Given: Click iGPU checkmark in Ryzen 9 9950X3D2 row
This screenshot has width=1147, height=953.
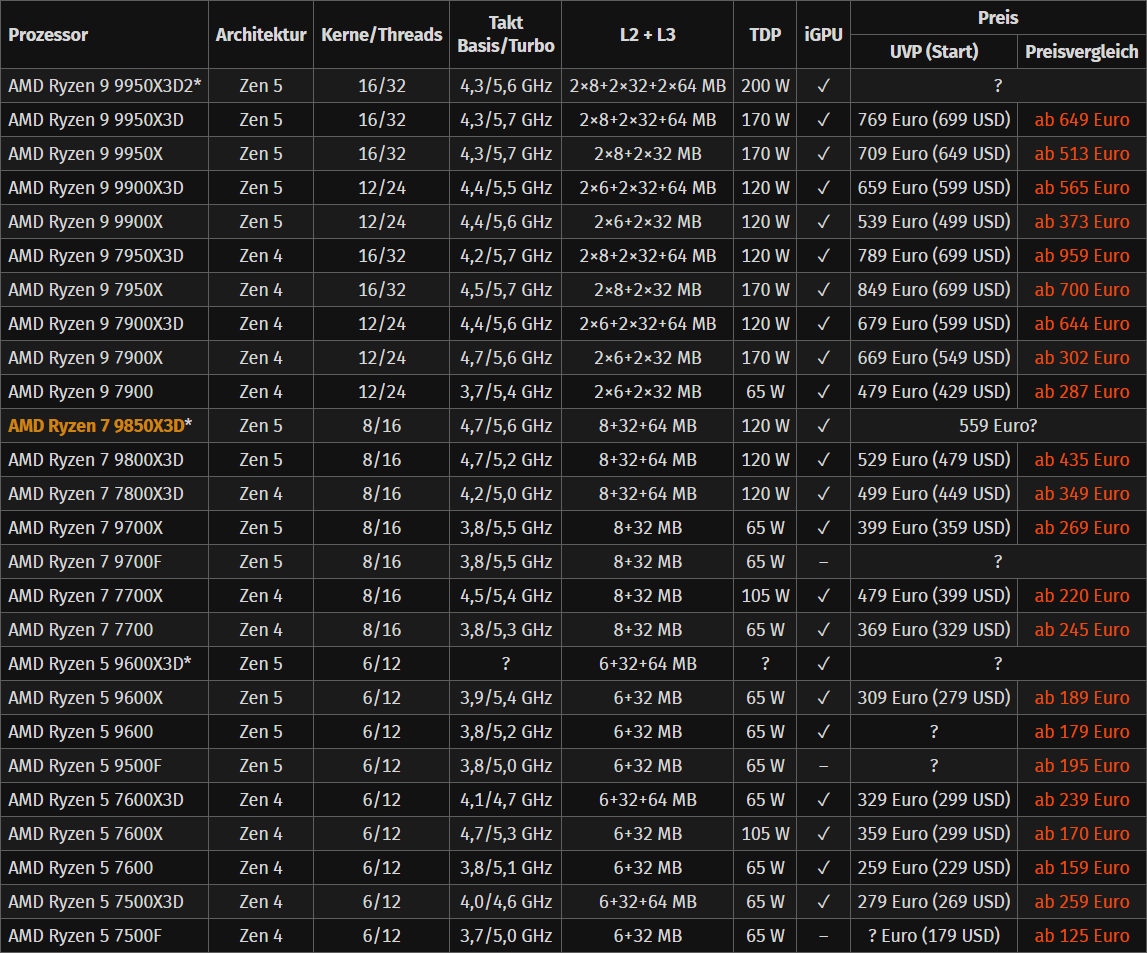Looking at the screenshot, I should click(823, 86).
